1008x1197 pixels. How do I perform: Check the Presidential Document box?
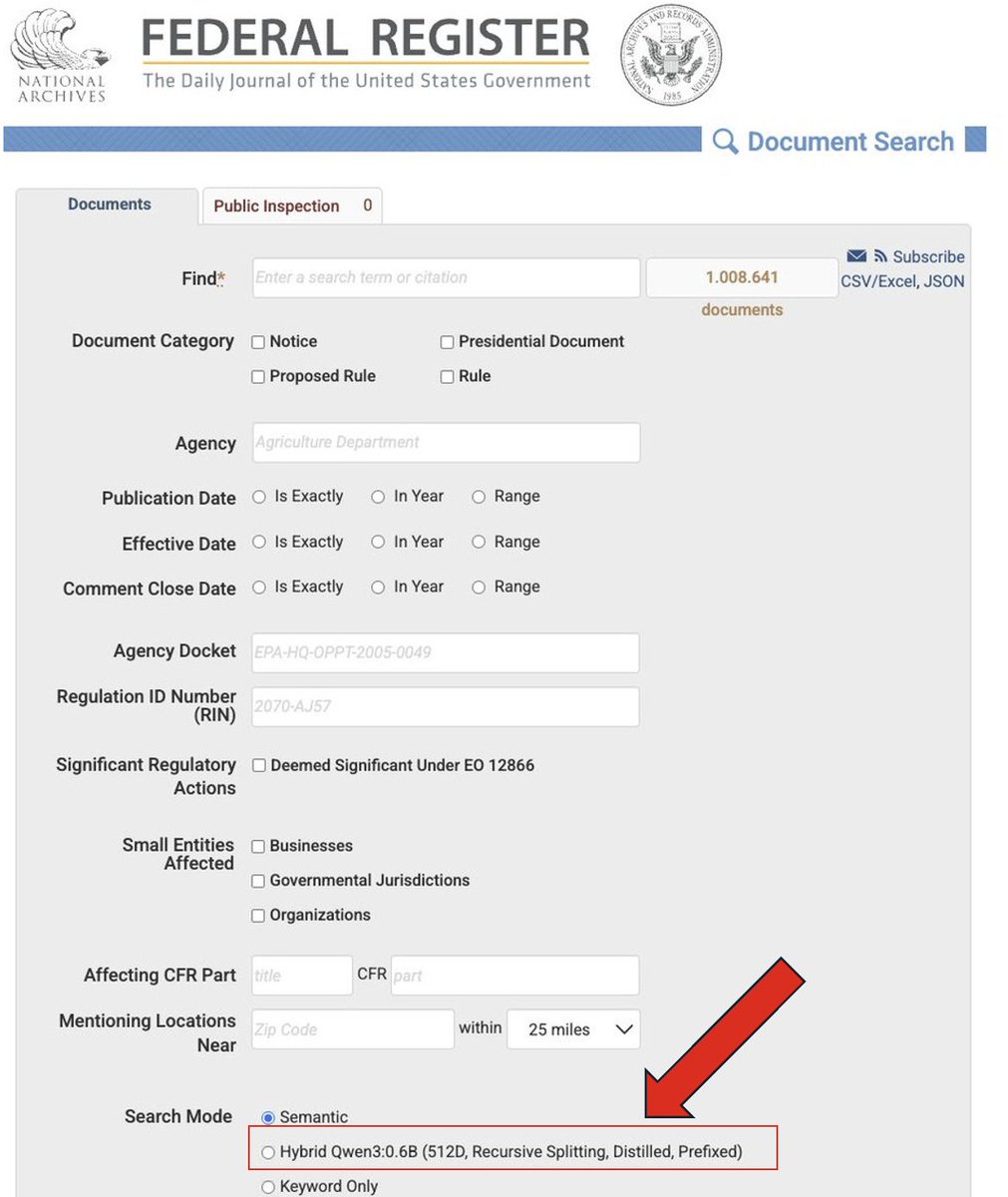pyautogui.click(x=448, y=342)
